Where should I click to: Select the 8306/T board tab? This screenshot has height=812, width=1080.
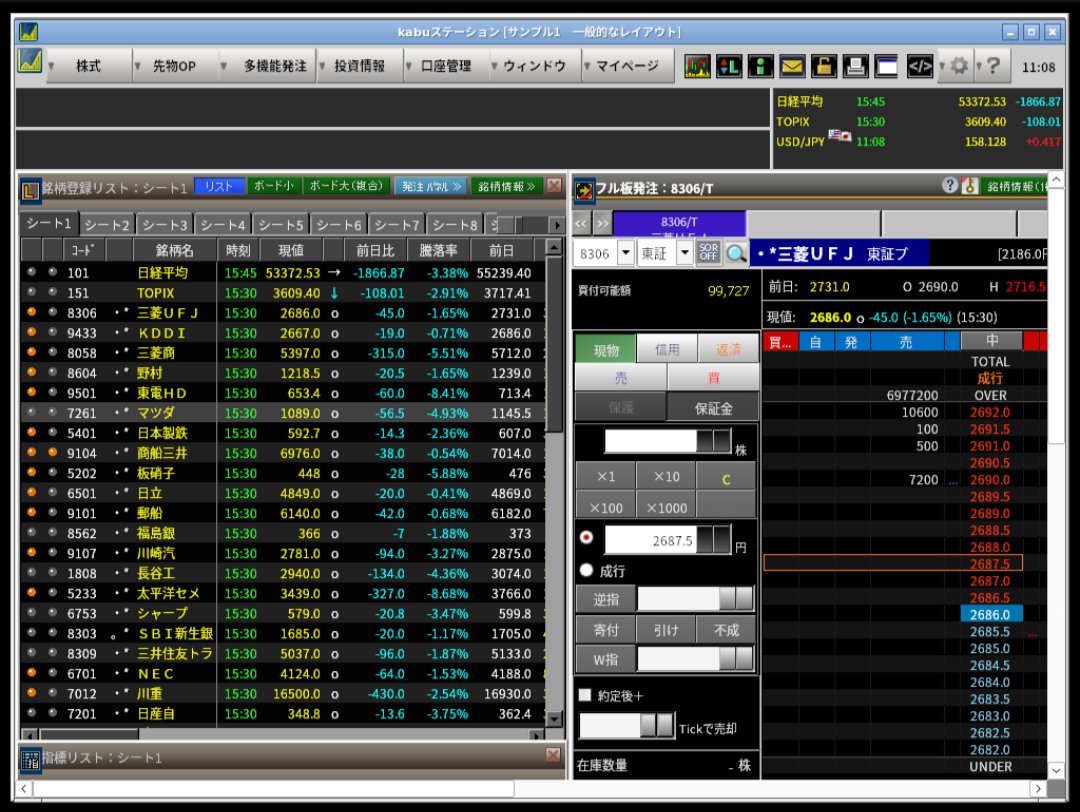pyautogui.click(x=679, y=222)
